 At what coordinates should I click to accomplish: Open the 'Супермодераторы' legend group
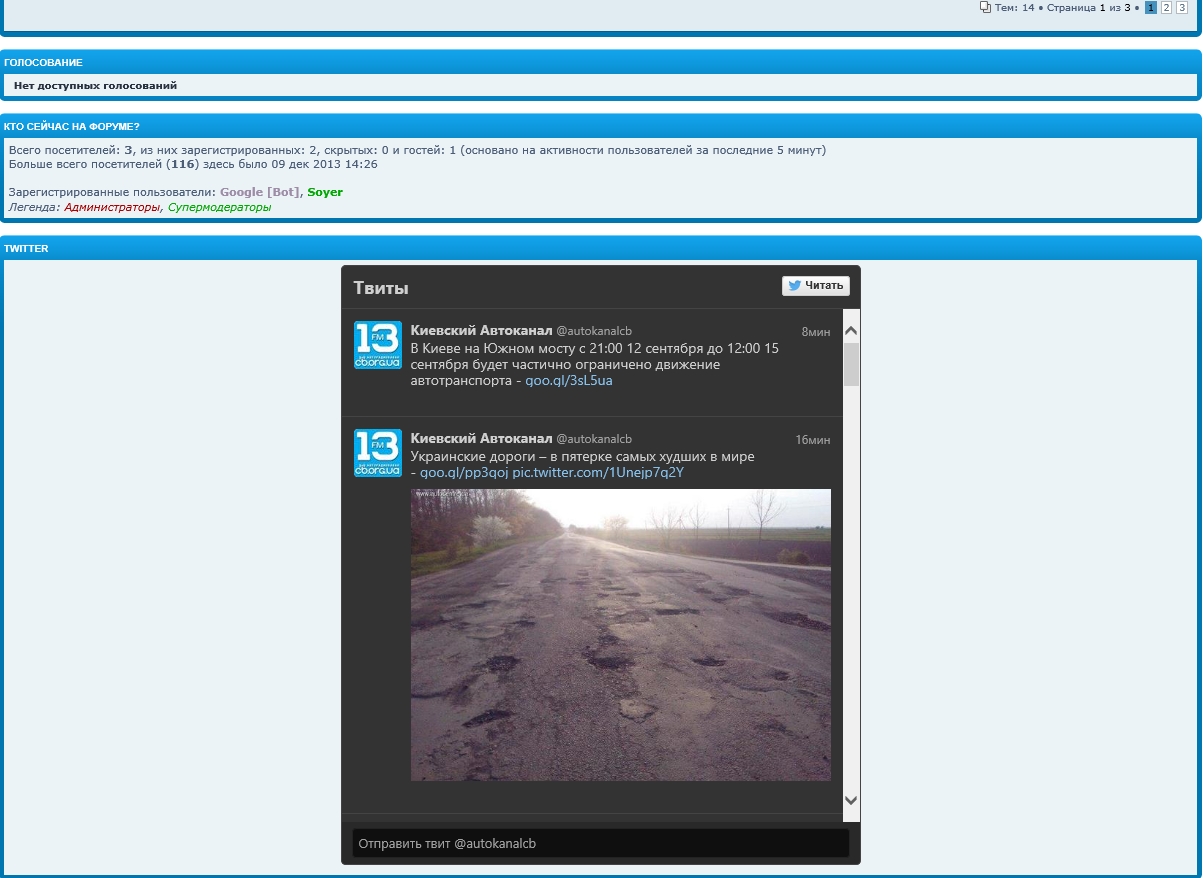(219, 207)
